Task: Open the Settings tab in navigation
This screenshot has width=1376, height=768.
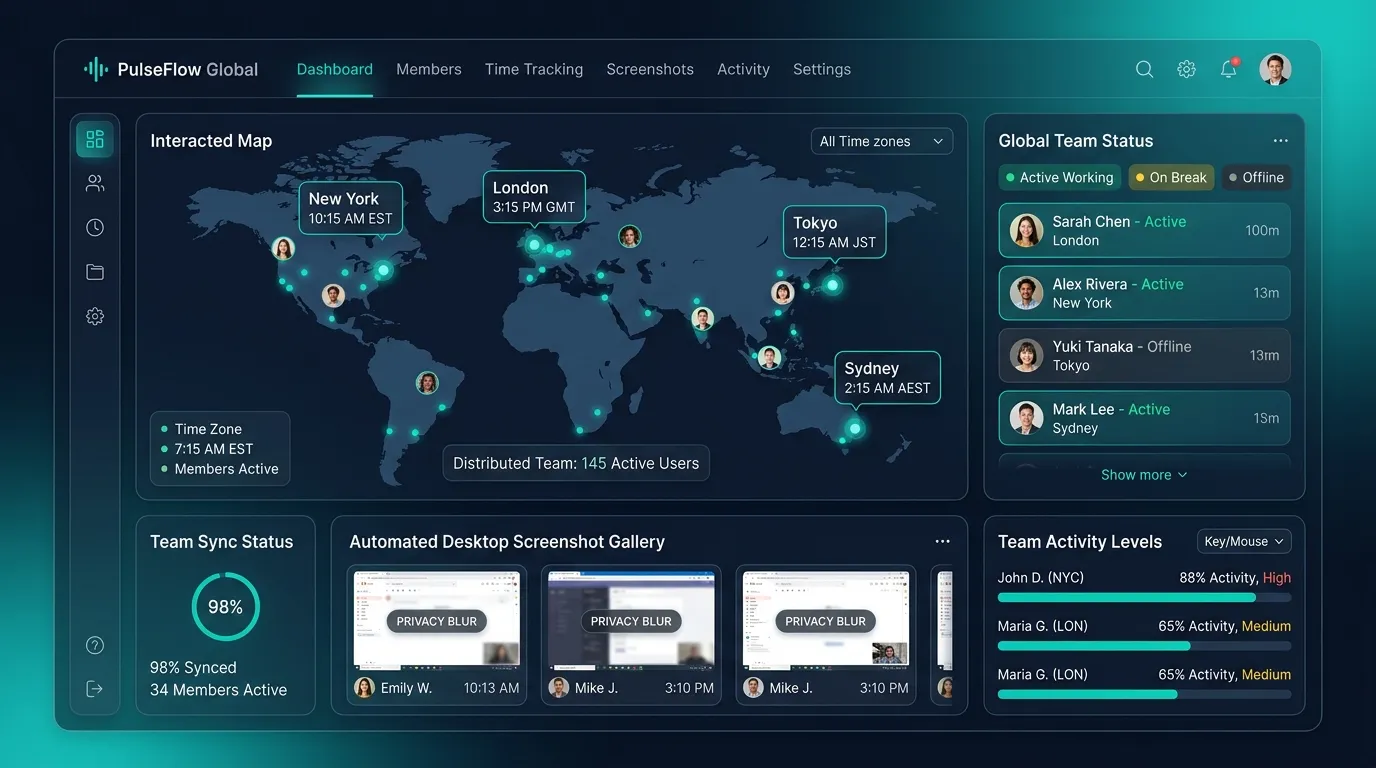Action: [x=822, y=69]
